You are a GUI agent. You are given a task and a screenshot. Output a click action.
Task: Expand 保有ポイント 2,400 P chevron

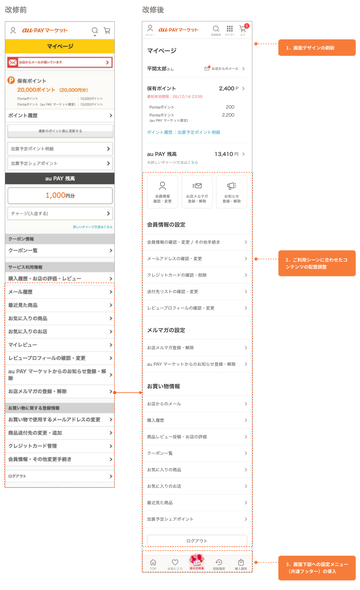(243, 88)
